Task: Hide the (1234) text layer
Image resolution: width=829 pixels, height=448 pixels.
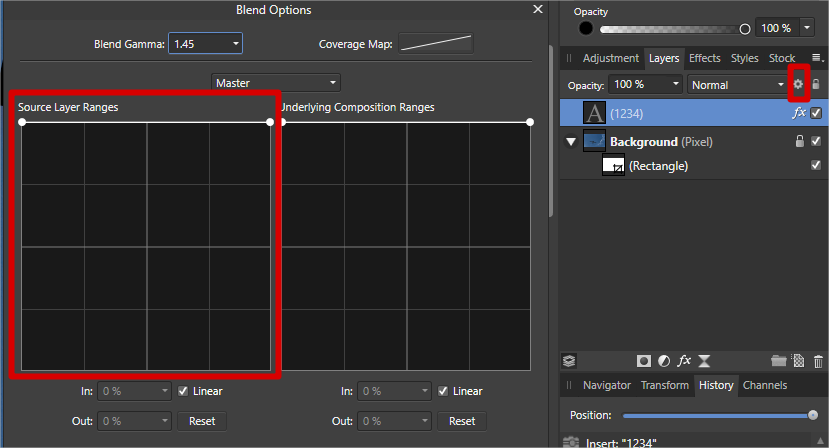Action: [816, 113]
